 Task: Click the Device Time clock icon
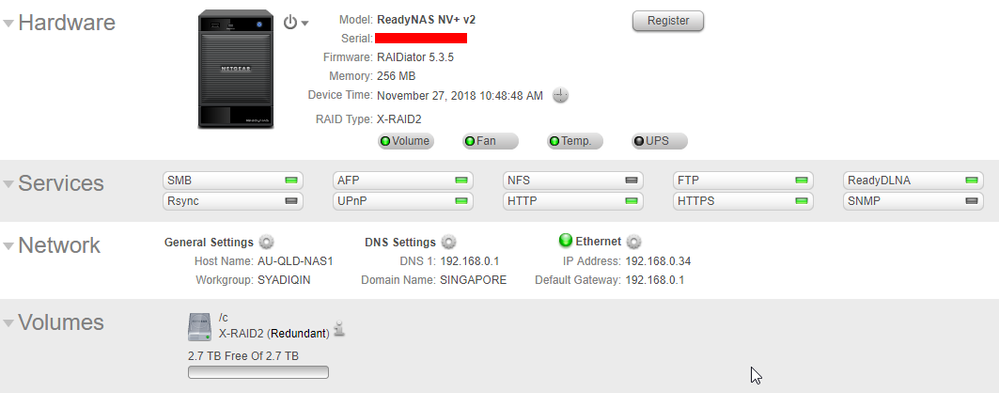coord(560,96)
